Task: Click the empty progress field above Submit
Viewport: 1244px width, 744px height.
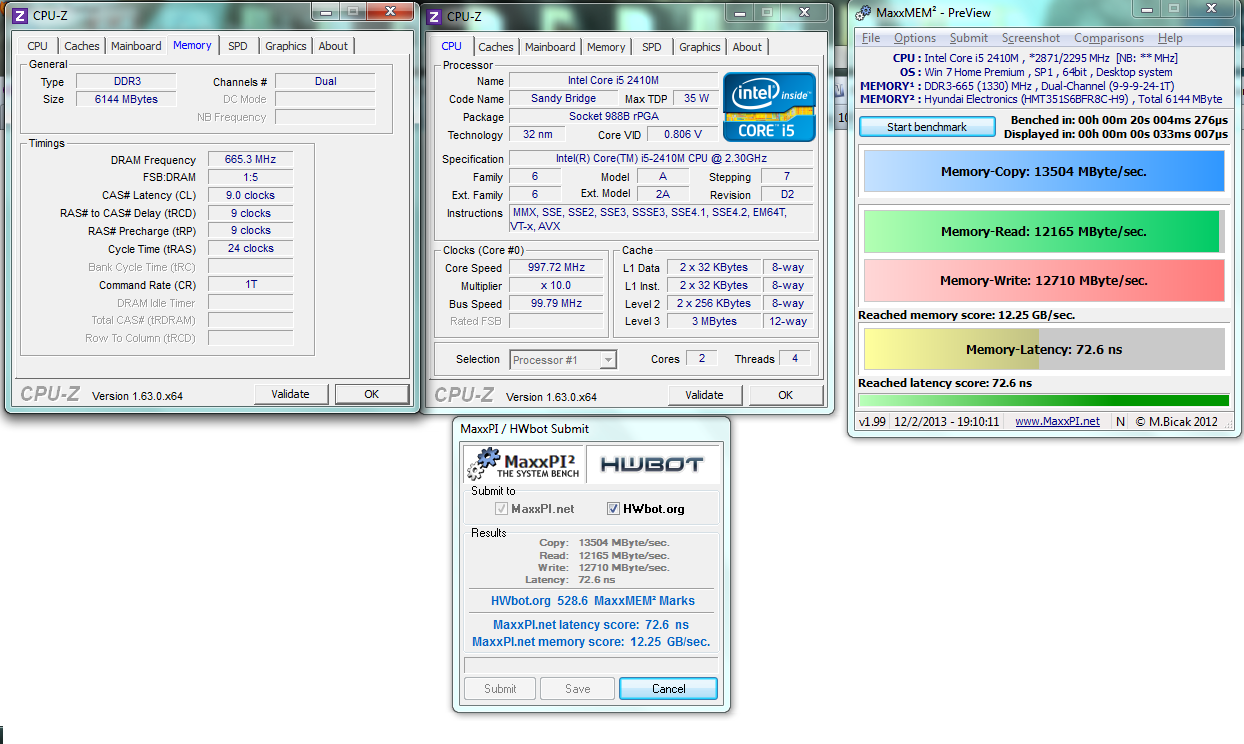Action: (590, 665)
